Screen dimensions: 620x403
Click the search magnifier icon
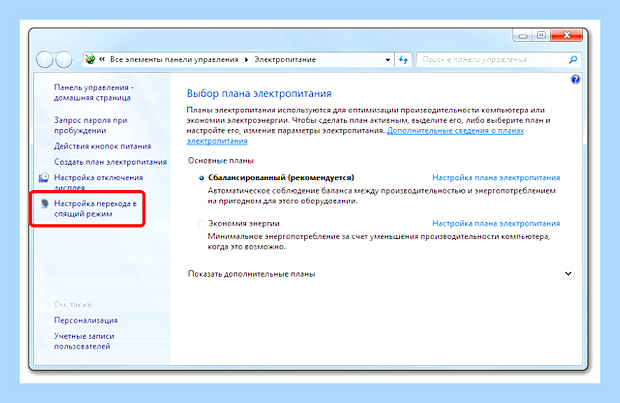click(x=573, y=60)
